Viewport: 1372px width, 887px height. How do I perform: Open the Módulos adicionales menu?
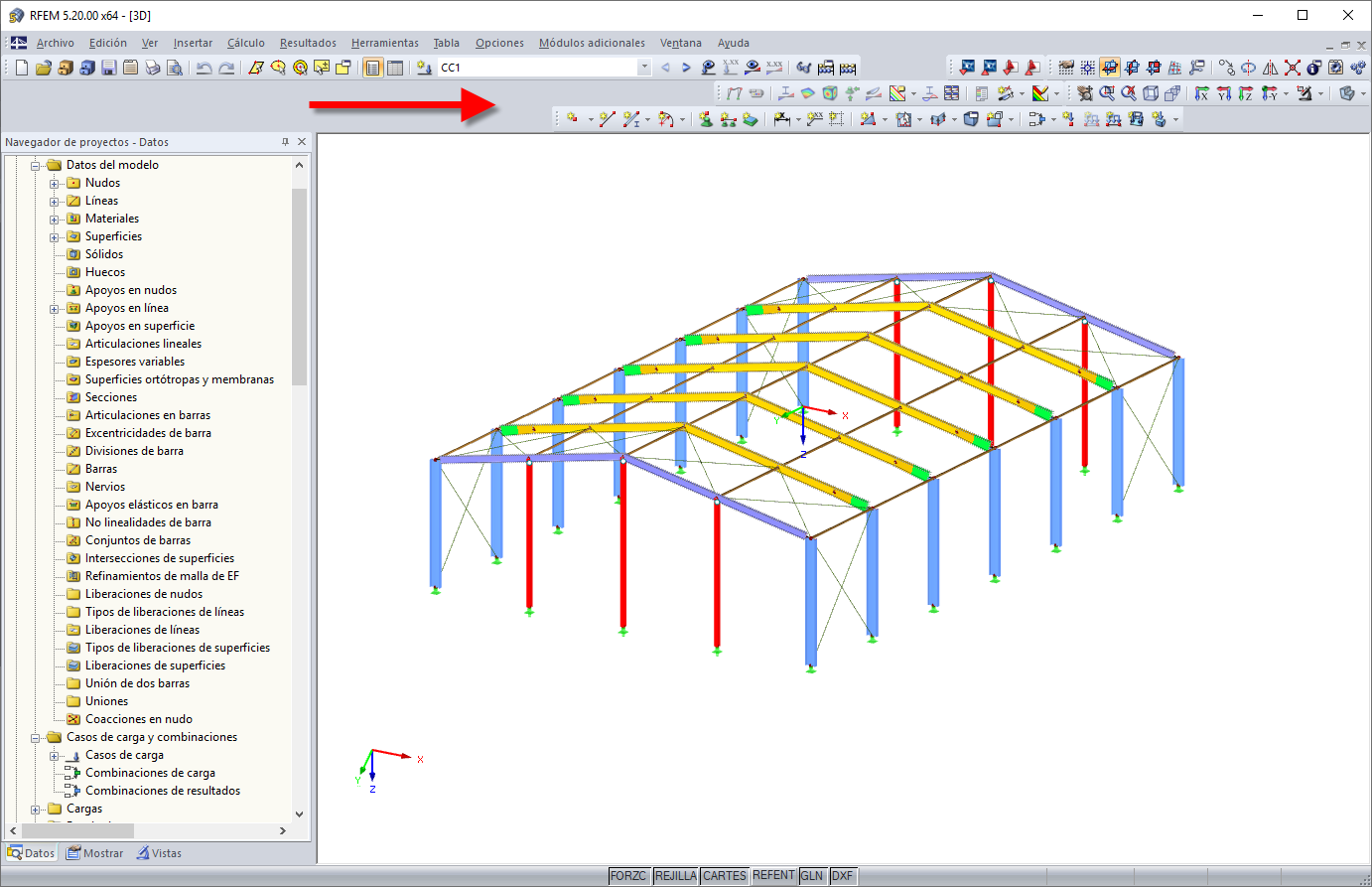tap(592, 43)
